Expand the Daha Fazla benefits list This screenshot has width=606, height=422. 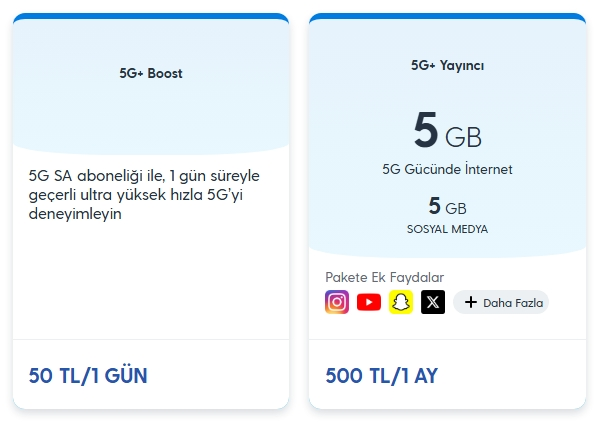point(501,302)
